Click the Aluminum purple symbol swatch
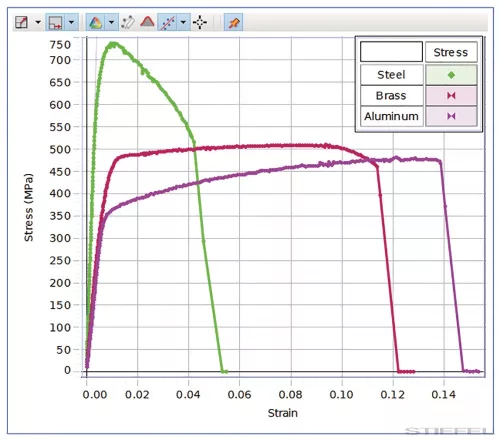500x440 pixels. [x=451, y=116]
